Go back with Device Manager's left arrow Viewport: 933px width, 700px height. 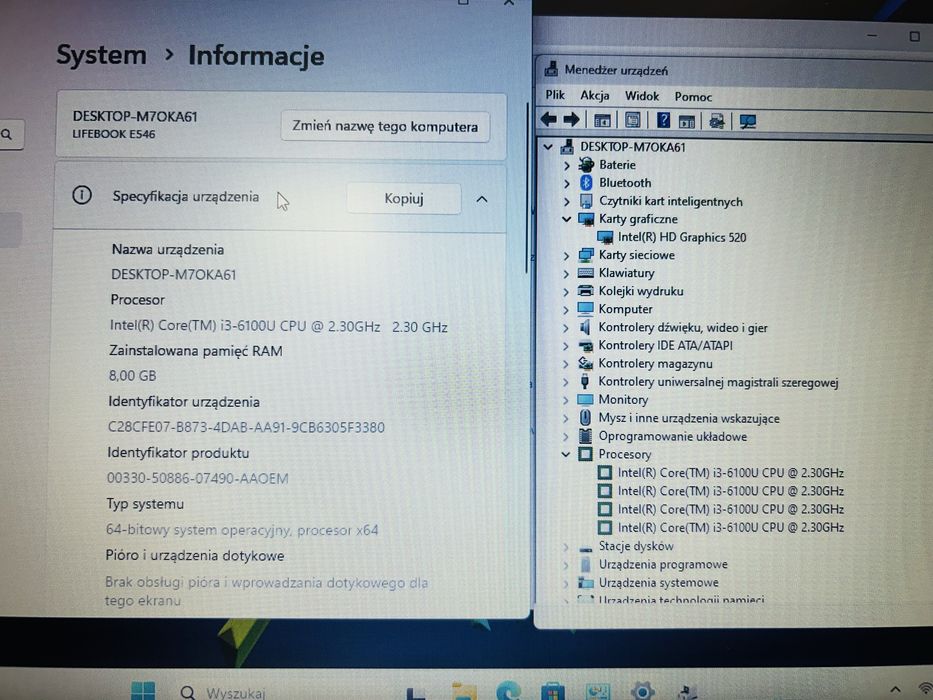click(x=549, y=120)
